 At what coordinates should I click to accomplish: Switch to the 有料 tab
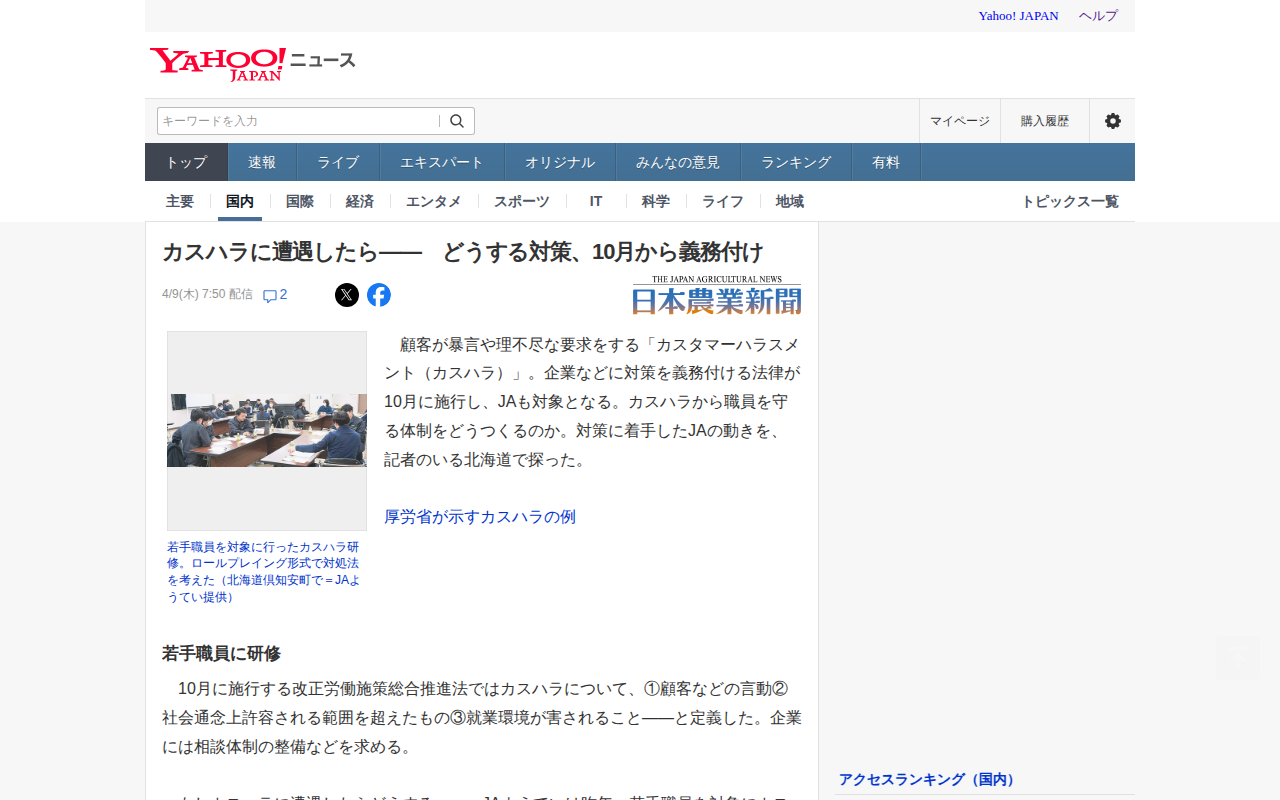(886, 162)
